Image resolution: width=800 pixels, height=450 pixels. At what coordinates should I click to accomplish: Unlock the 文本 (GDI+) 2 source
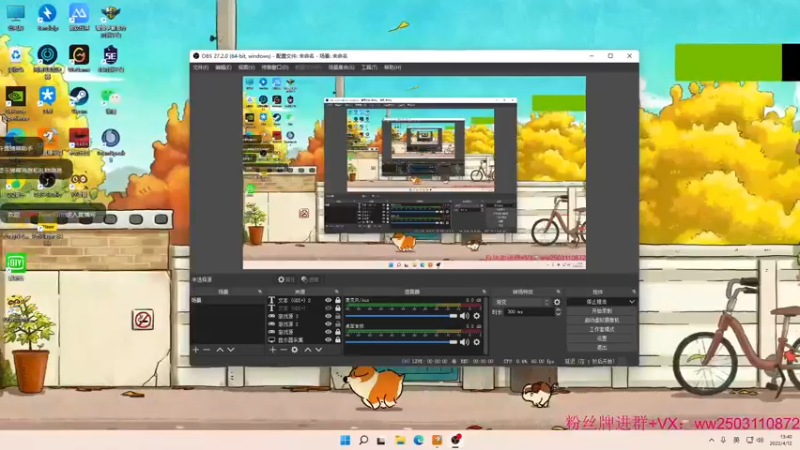(338, 301)
